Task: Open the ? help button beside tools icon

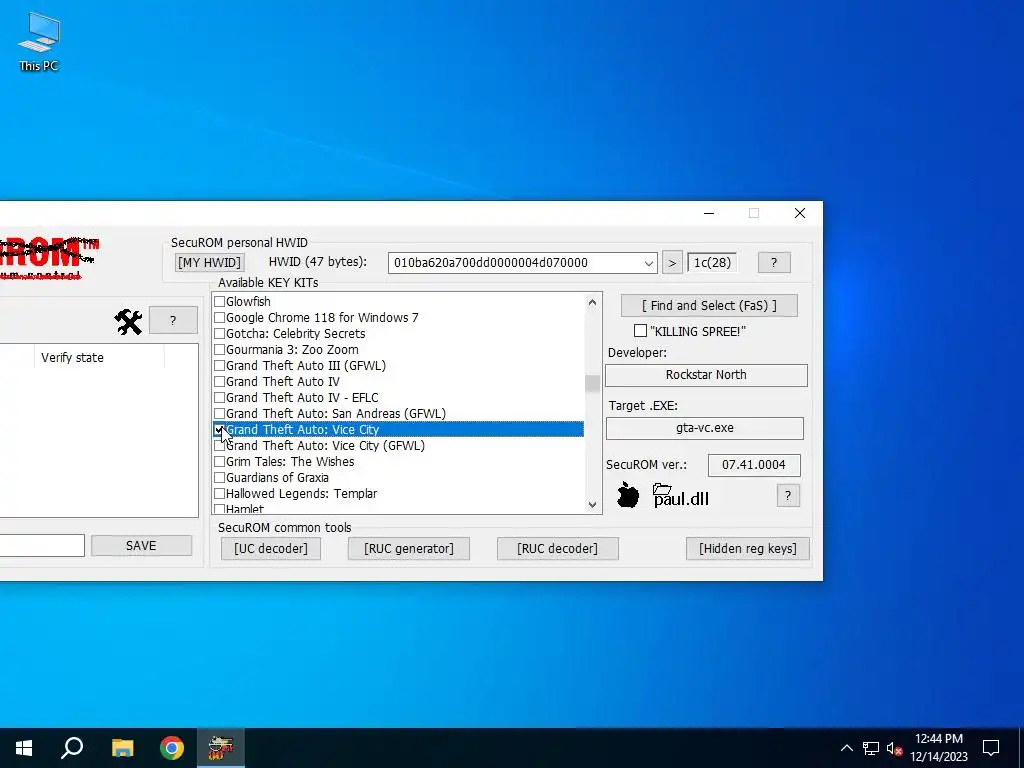Action: click(x=172, y=321)
